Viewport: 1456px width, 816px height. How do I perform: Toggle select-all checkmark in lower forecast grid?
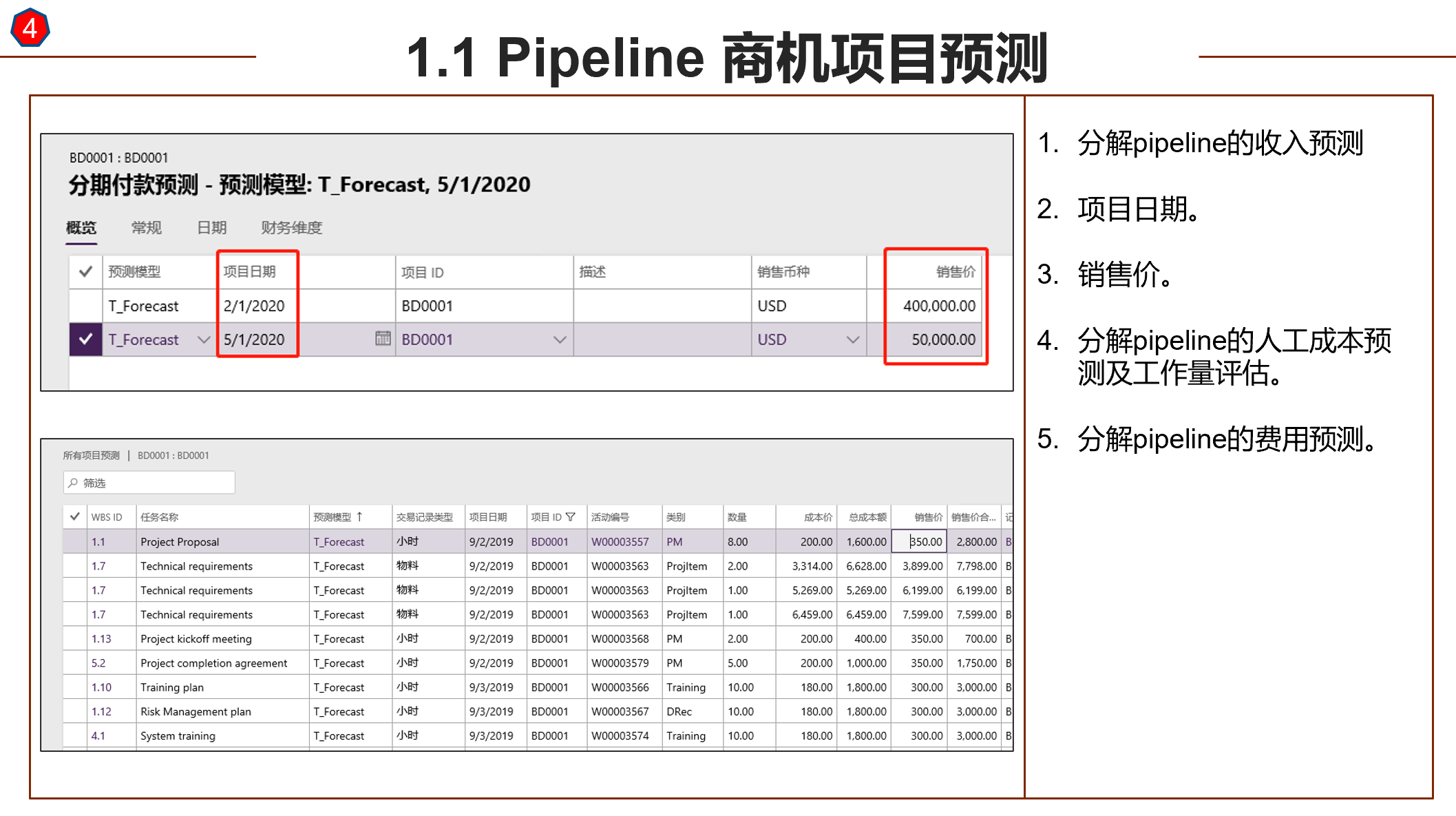click(74, 516)
